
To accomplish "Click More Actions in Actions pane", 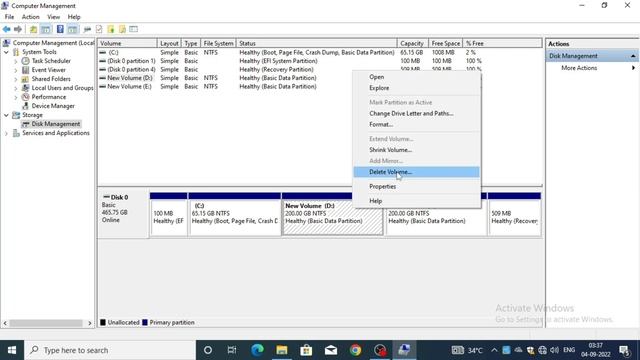I will click(579, 68).
